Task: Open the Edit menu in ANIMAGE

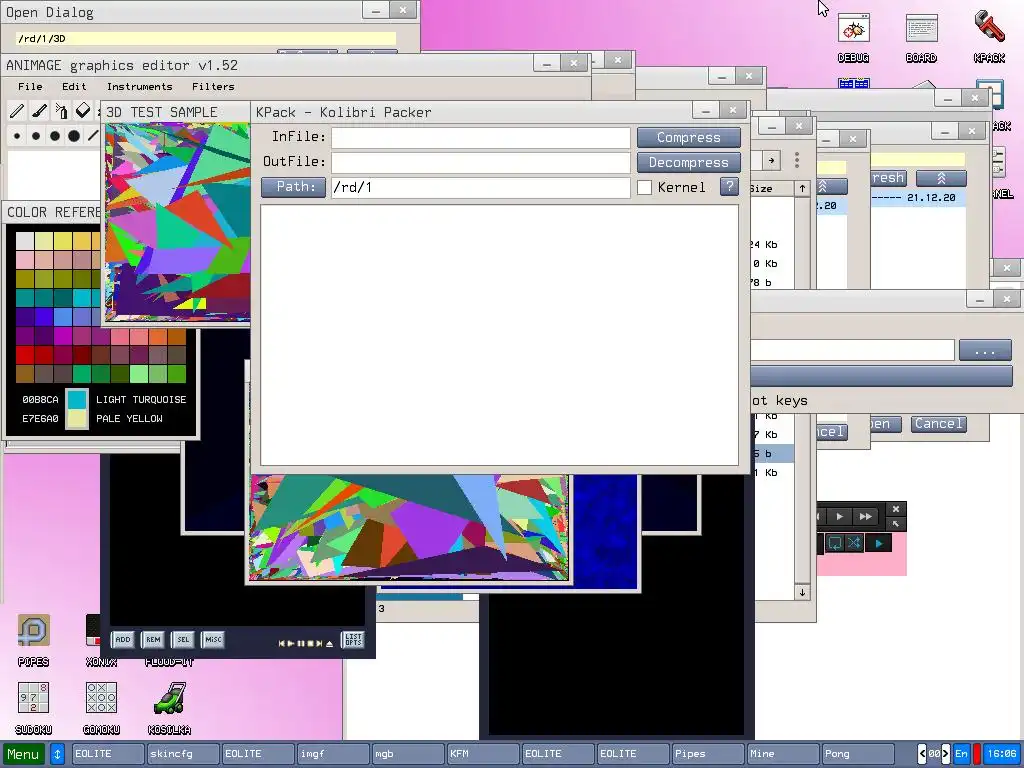Action: point(74,86)
